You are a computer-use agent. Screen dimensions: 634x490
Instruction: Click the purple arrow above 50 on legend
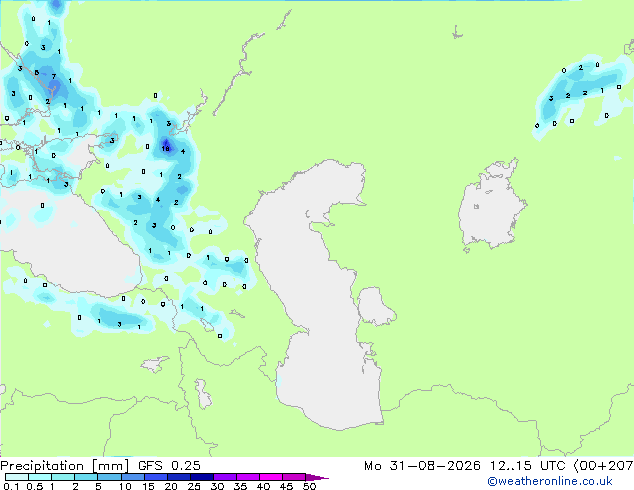tap(317, 477)
